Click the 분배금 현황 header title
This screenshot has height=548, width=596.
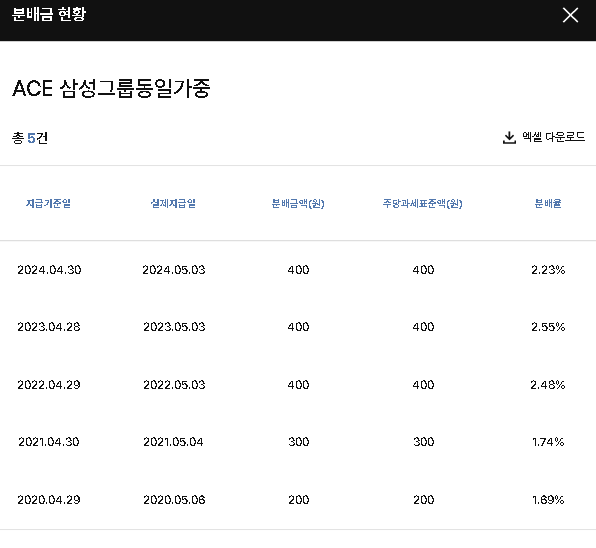[49, 14]
